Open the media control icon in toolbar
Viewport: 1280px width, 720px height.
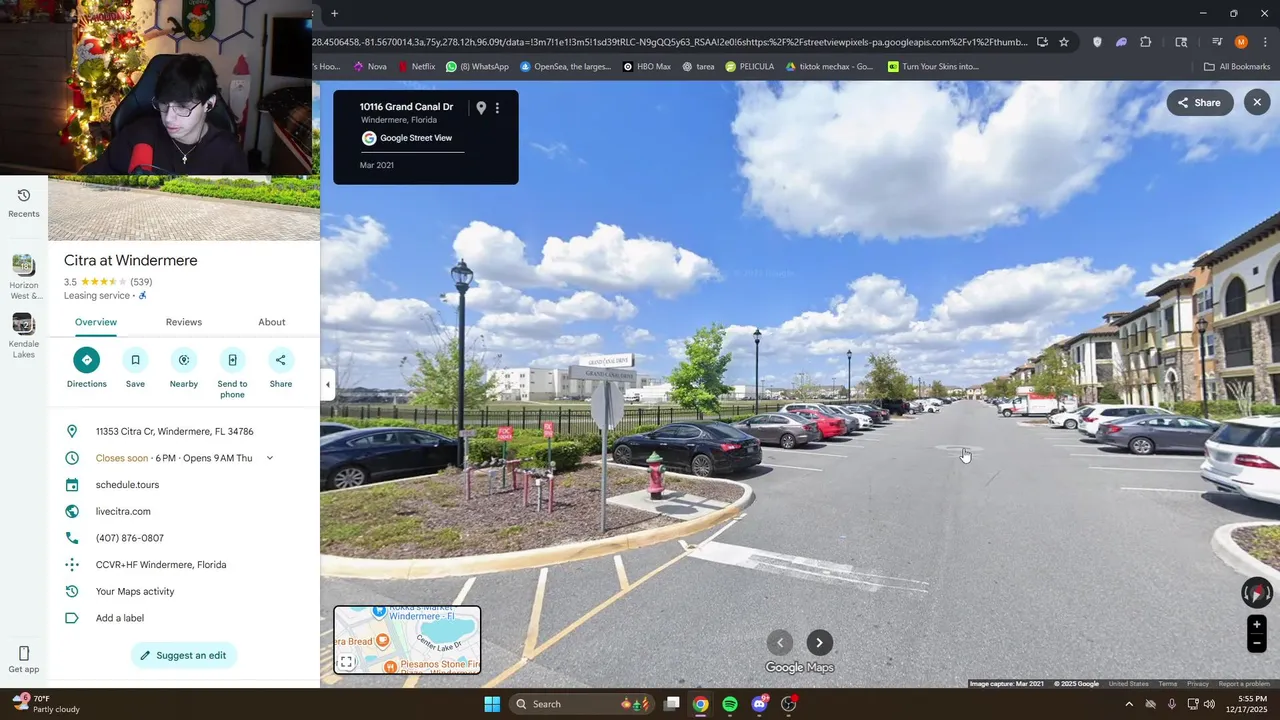click(1217, 42)
